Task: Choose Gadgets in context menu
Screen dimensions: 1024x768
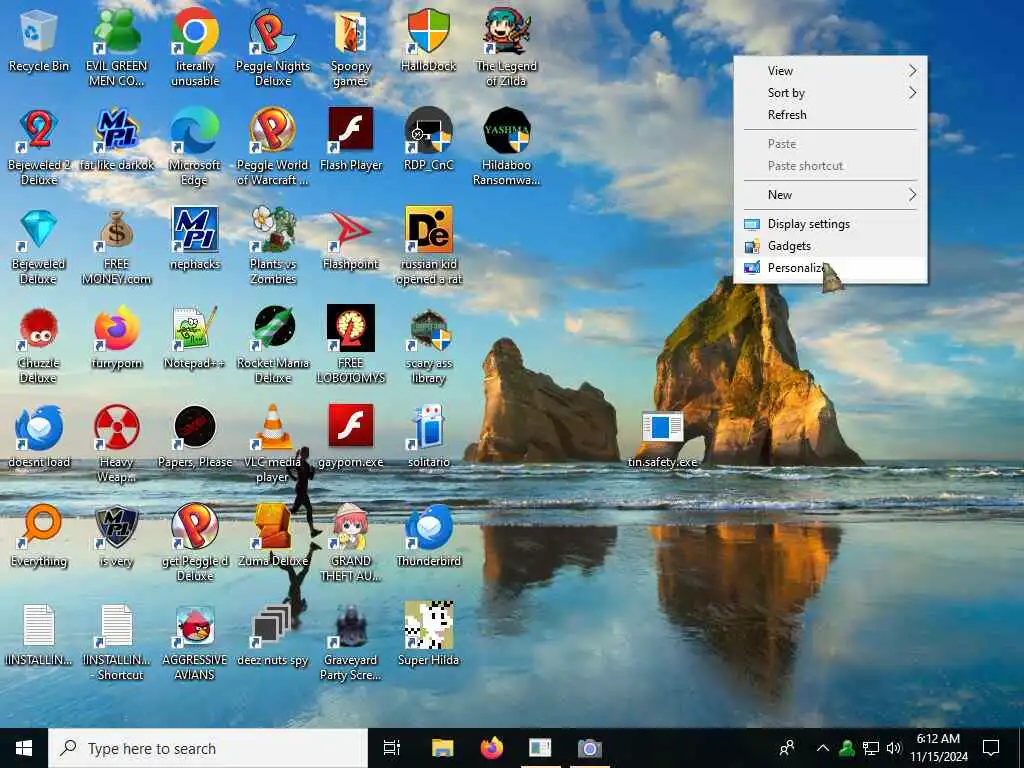Action: (x=830, y=246)
